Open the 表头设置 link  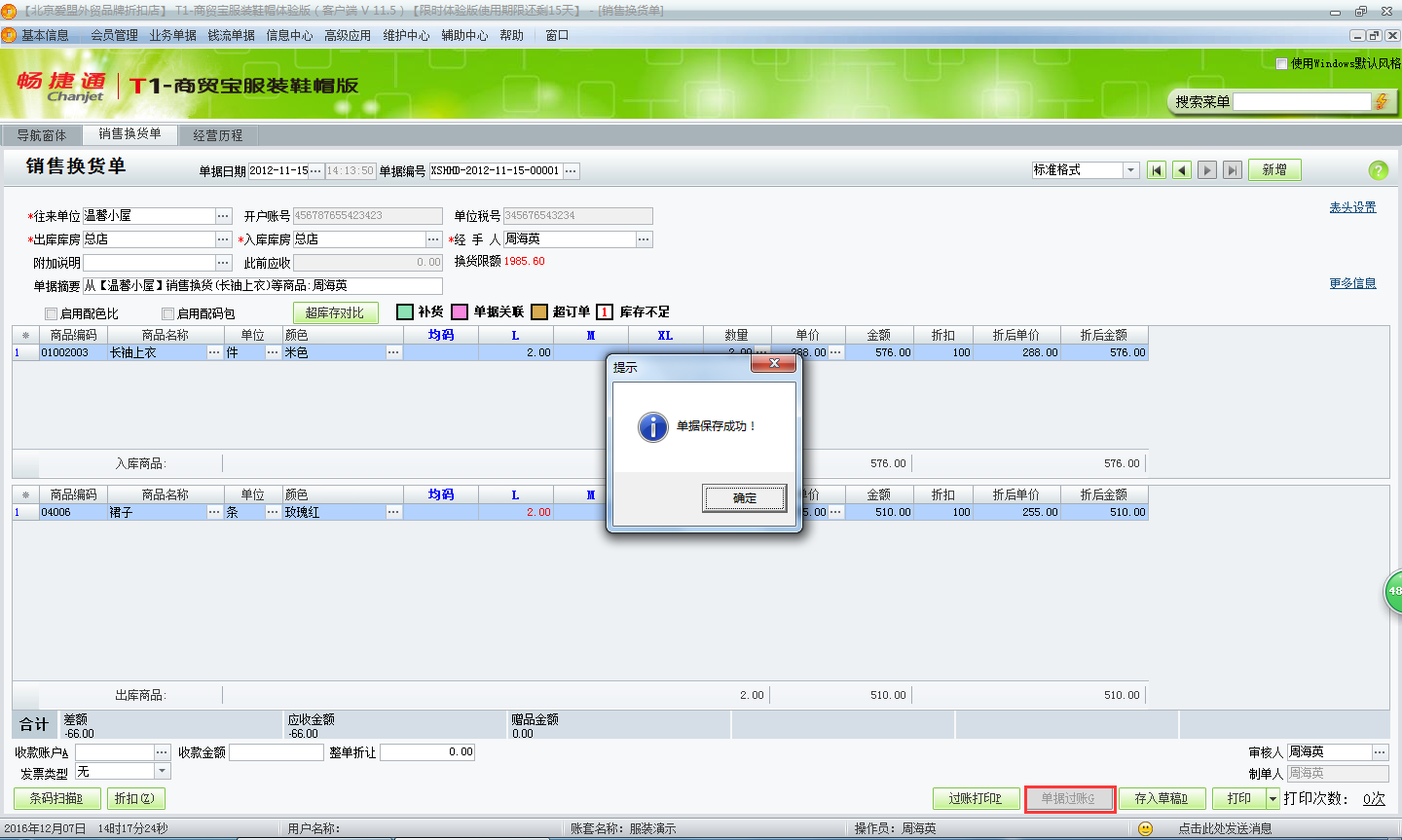tap(1353, 207)
